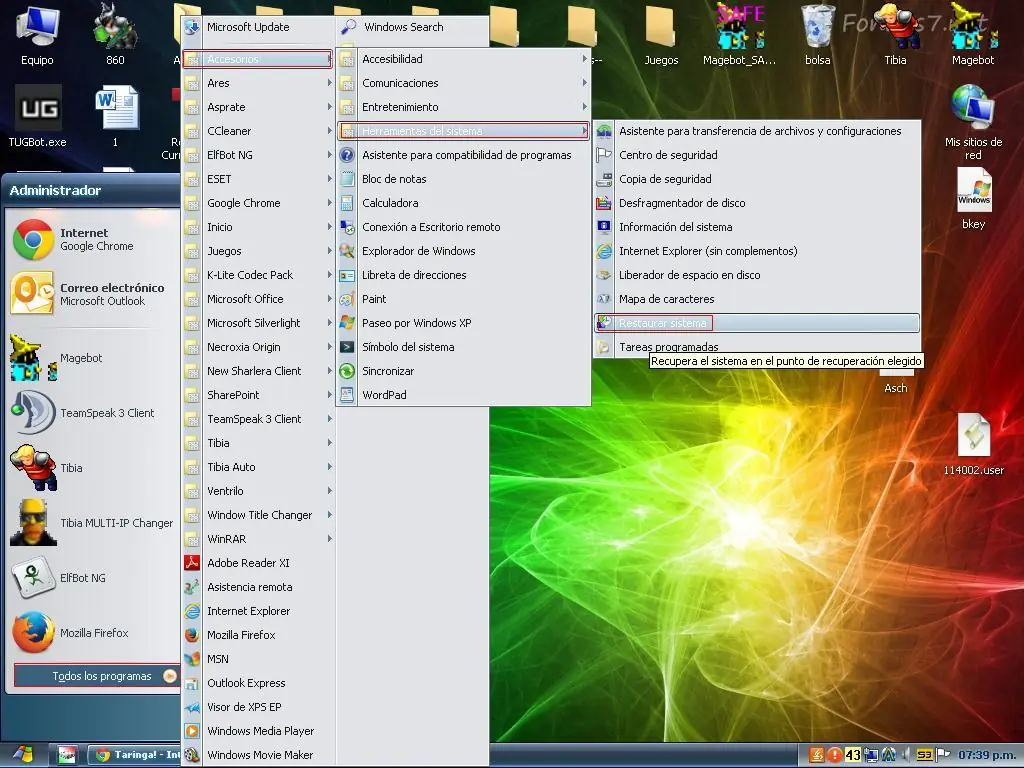The image size is (1024, 768).
Task: Open Desfragmentador de disco
Action: pyautogui.click(x=756, y=203)
